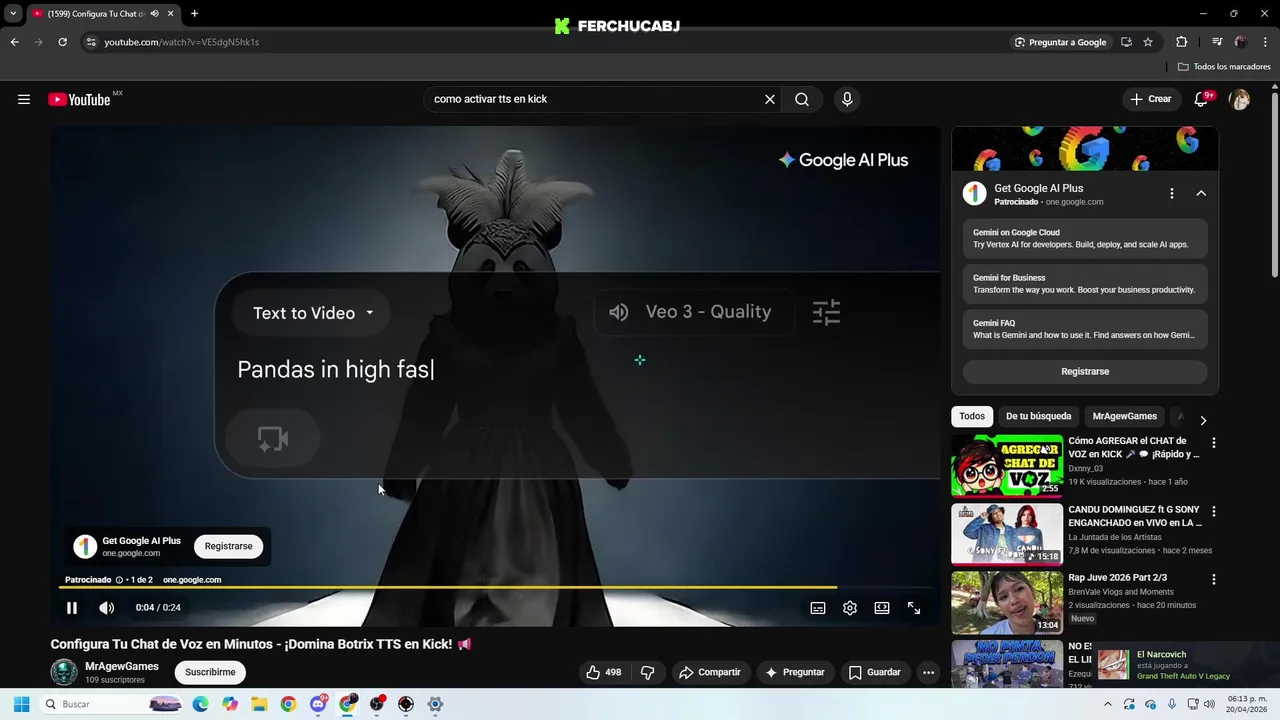Open options for the Cómo AGREGAR el CHAT video

(1214, 442)
